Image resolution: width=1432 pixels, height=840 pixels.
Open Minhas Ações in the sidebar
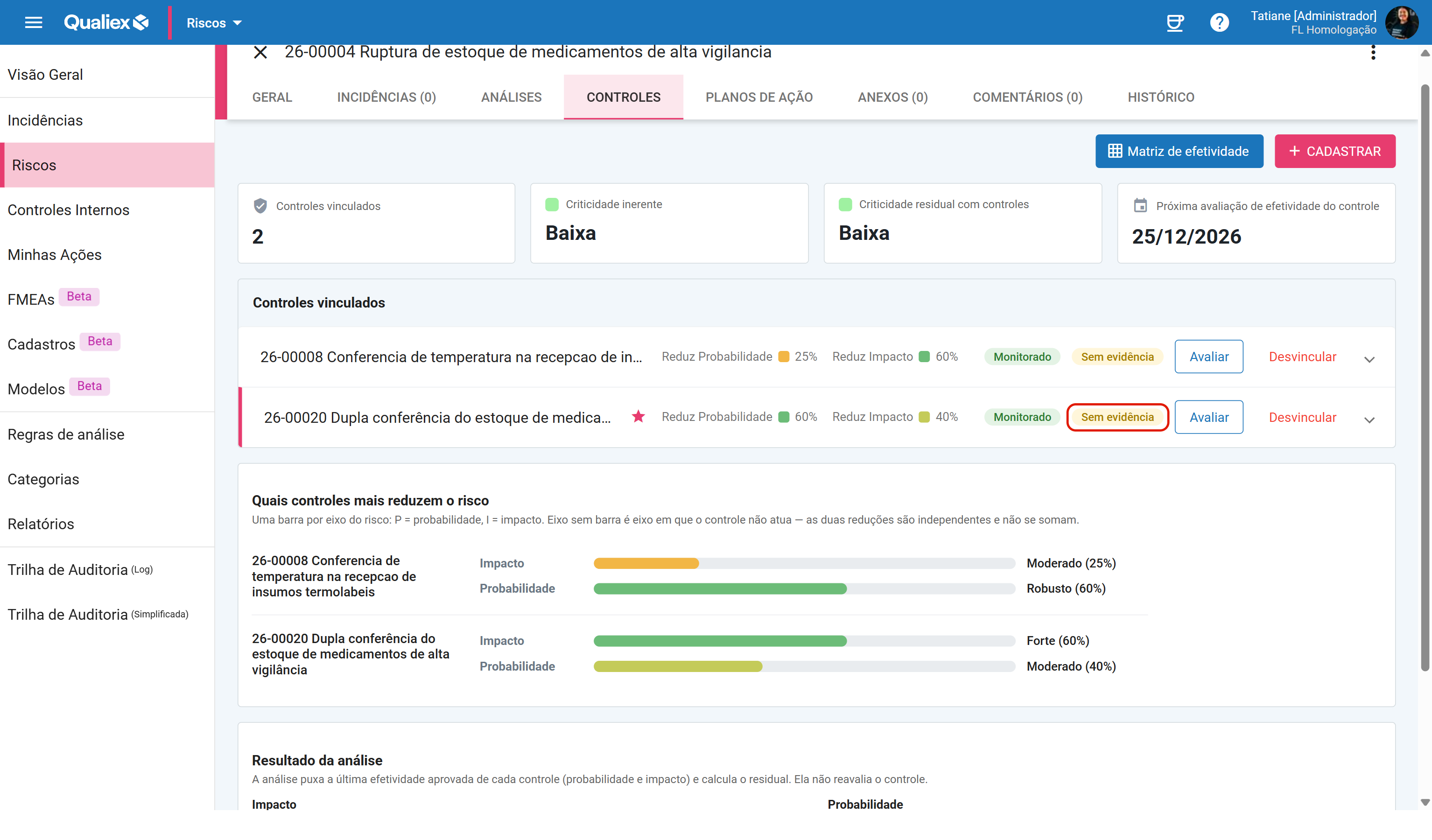click(107, 255)
